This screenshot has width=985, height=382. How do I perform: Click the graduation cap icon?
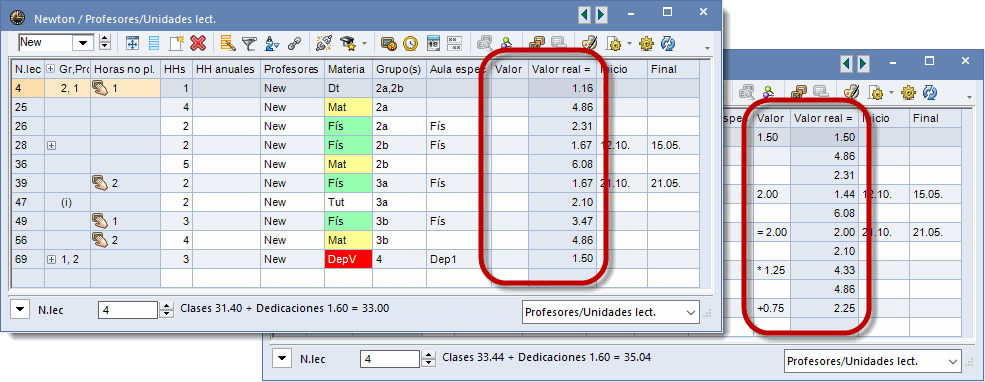[347, 43]
